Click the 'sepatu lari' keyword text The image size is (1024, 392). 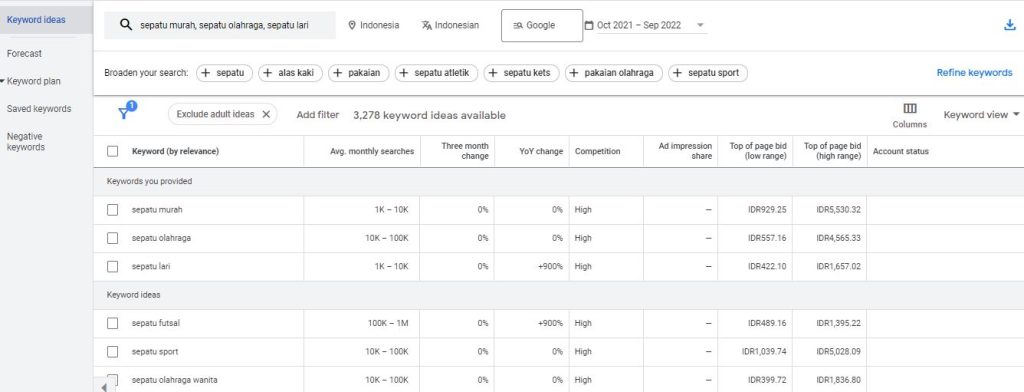pyautogui.click(x=151, y=267)
